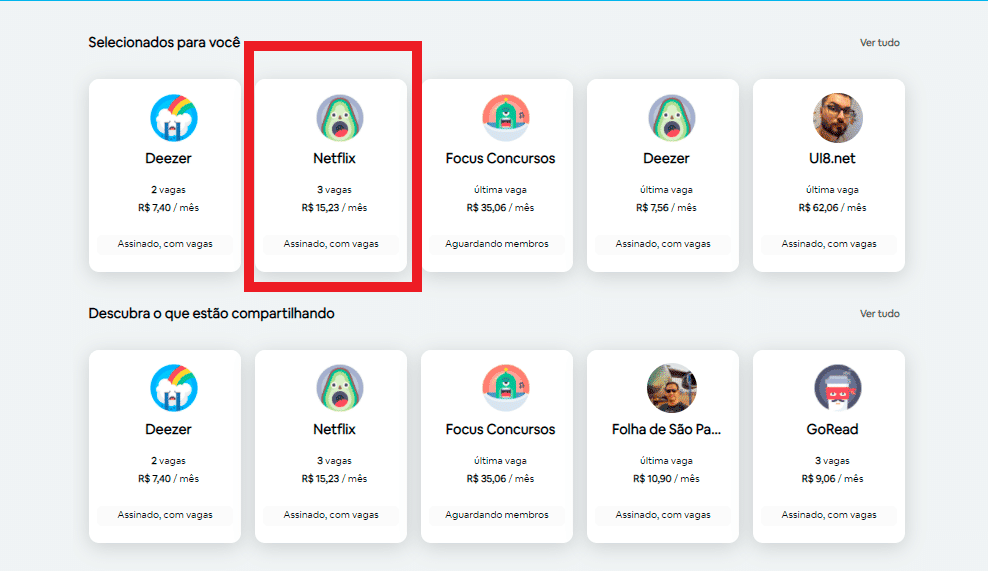Screen dimensions: 988x571
Task: Click 'R$ 15,23 / mês' on Netflix in Descubra
Action: tap(334, 478)
